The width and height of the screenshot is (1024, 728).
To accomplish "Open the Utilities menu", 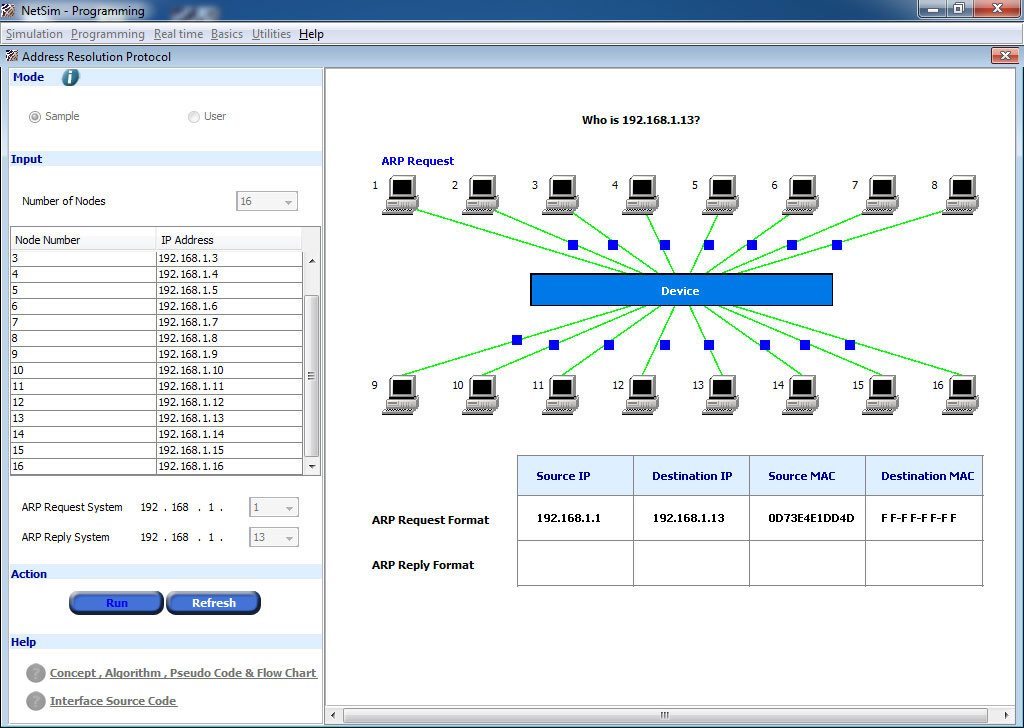I will (x=270, y=33).
